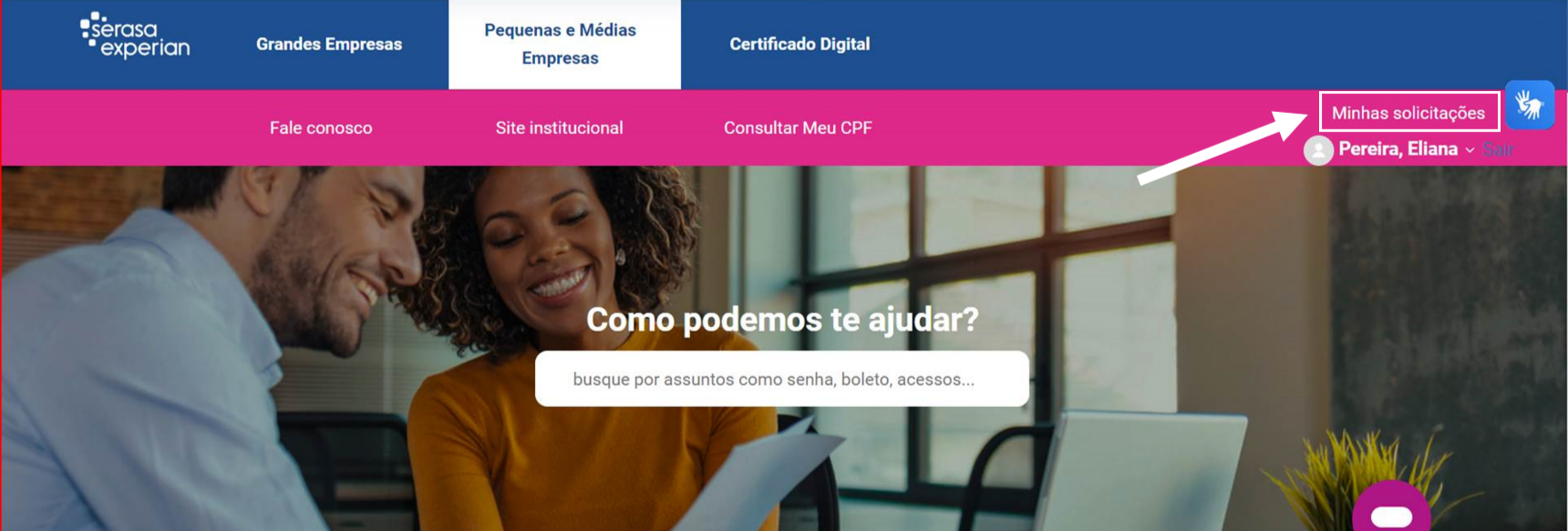
Task: Open the Fale conosco link
Action: pos(321,128)
